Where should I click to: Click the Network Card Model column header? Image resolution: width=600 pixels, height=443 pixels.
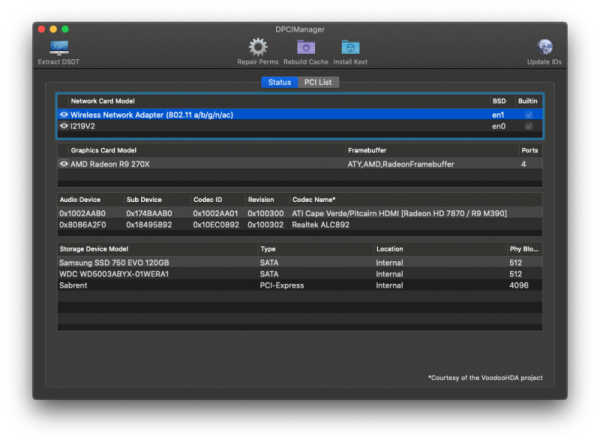[x=102, y=101]
